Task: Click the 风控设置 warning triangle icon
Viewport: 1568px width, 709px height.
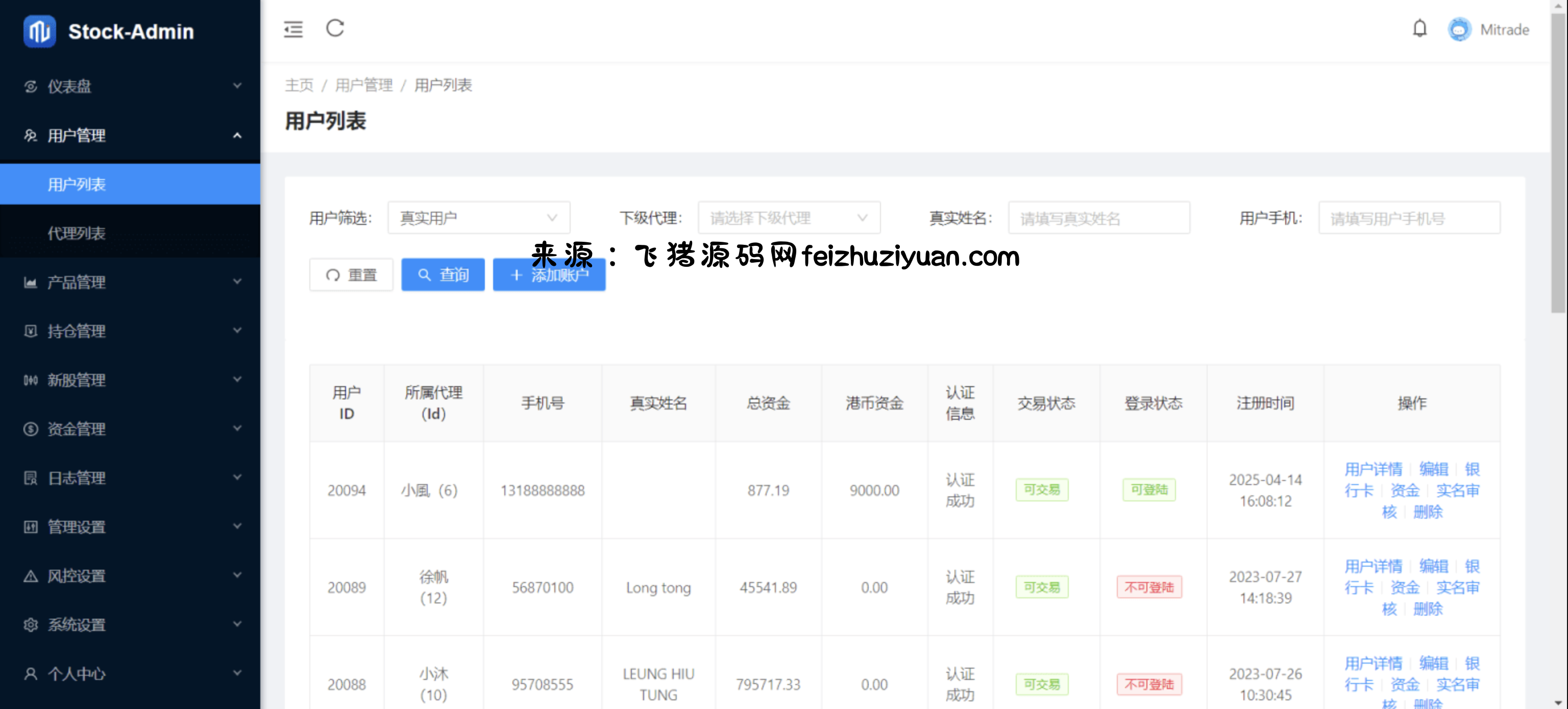Action: click(31, 575)
